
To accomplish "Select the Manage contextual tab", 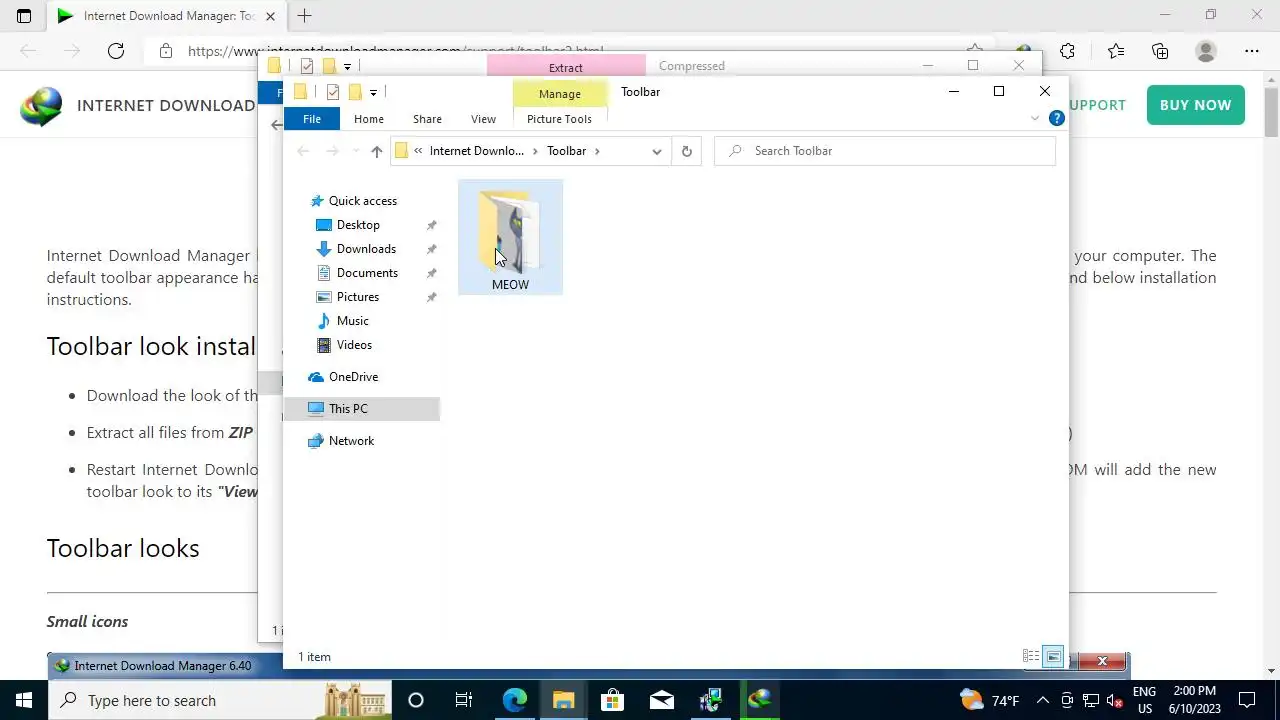I will 559,94.
